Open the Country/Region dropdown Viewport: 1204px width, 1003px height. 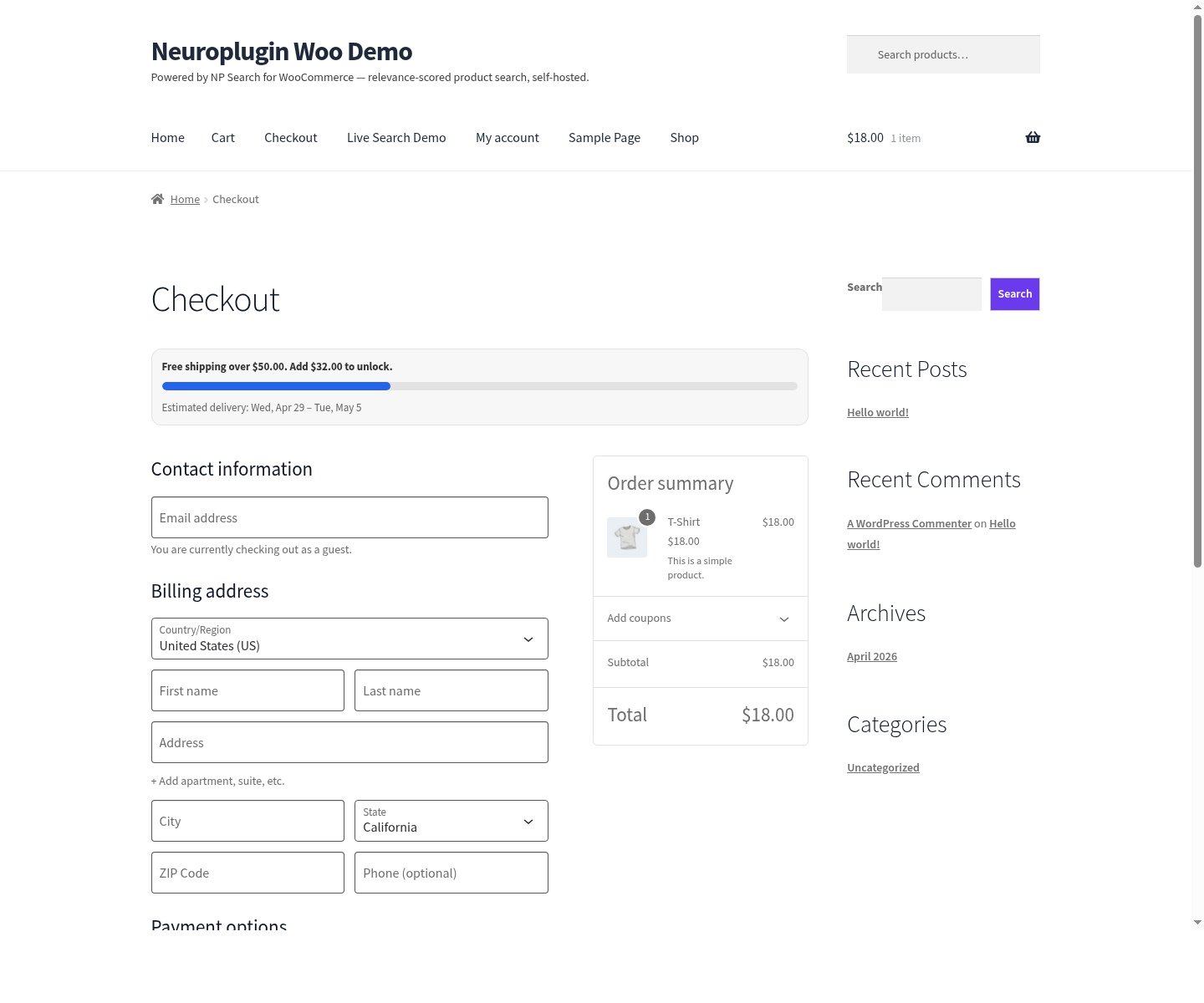coord(349,639)
